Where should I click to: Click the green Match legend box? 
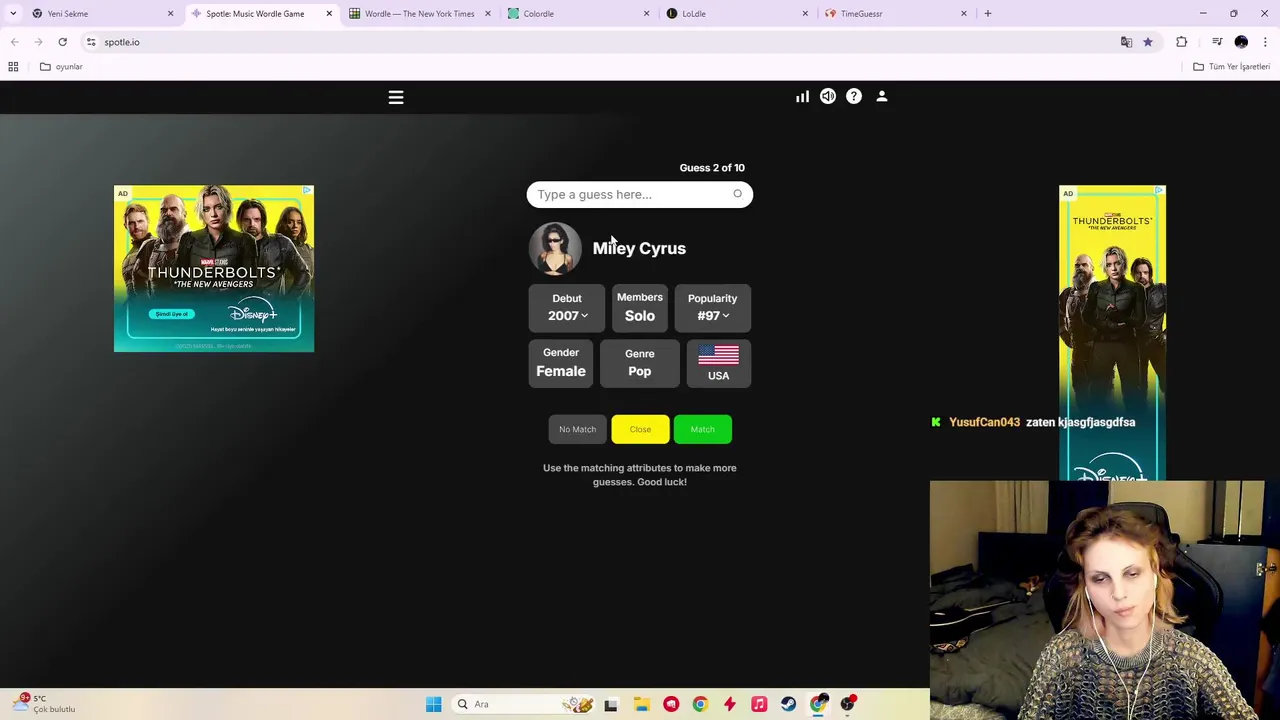click(703, 429)
